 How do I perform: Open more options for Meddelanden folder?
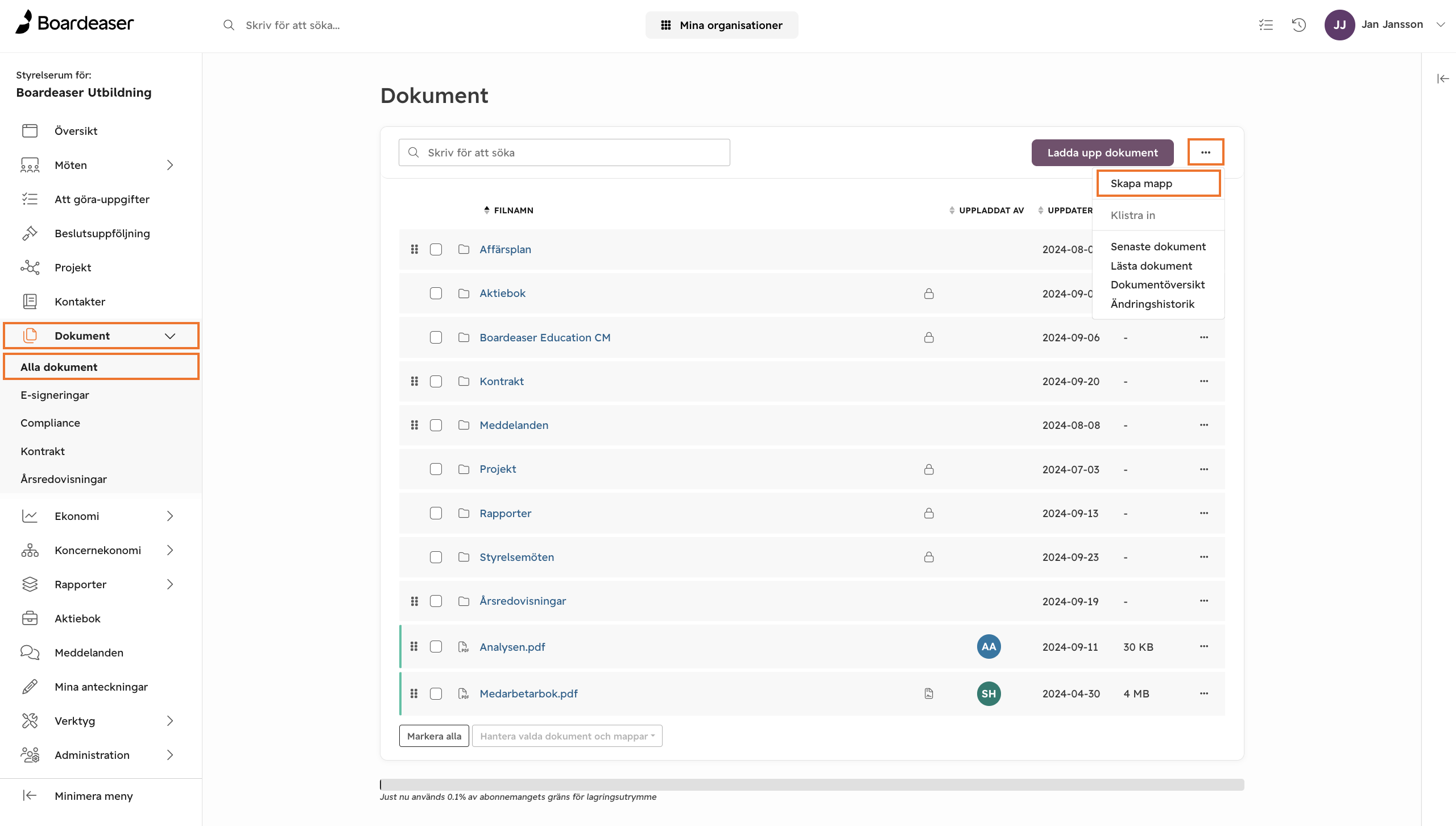pos(1204,425)
